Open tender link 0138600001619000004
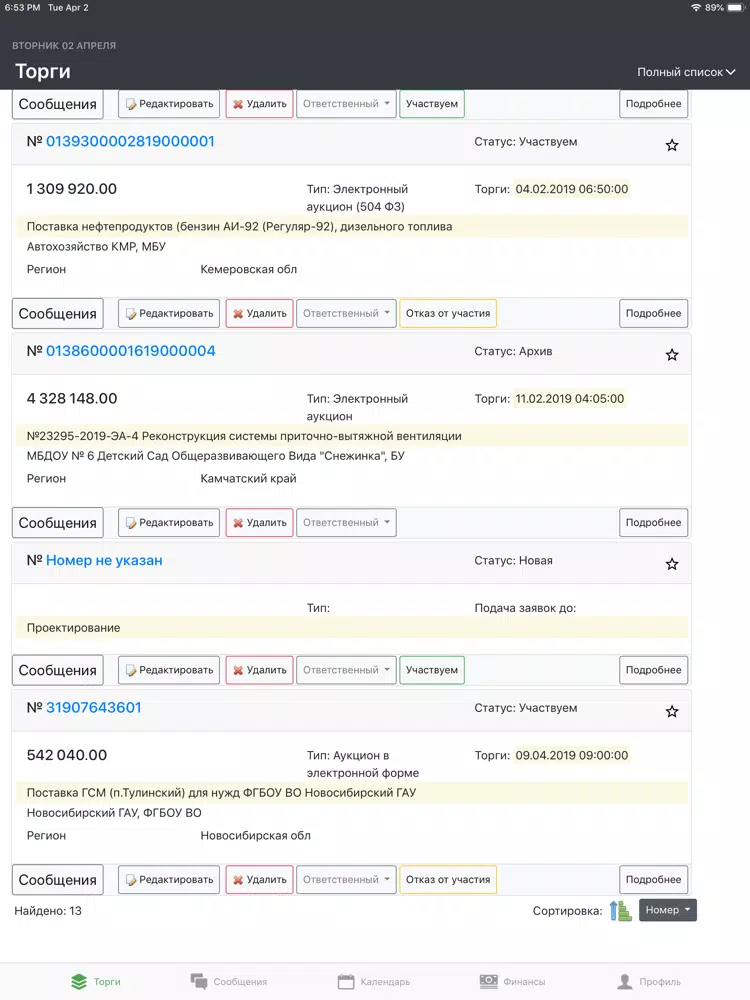 click(131, 351)
